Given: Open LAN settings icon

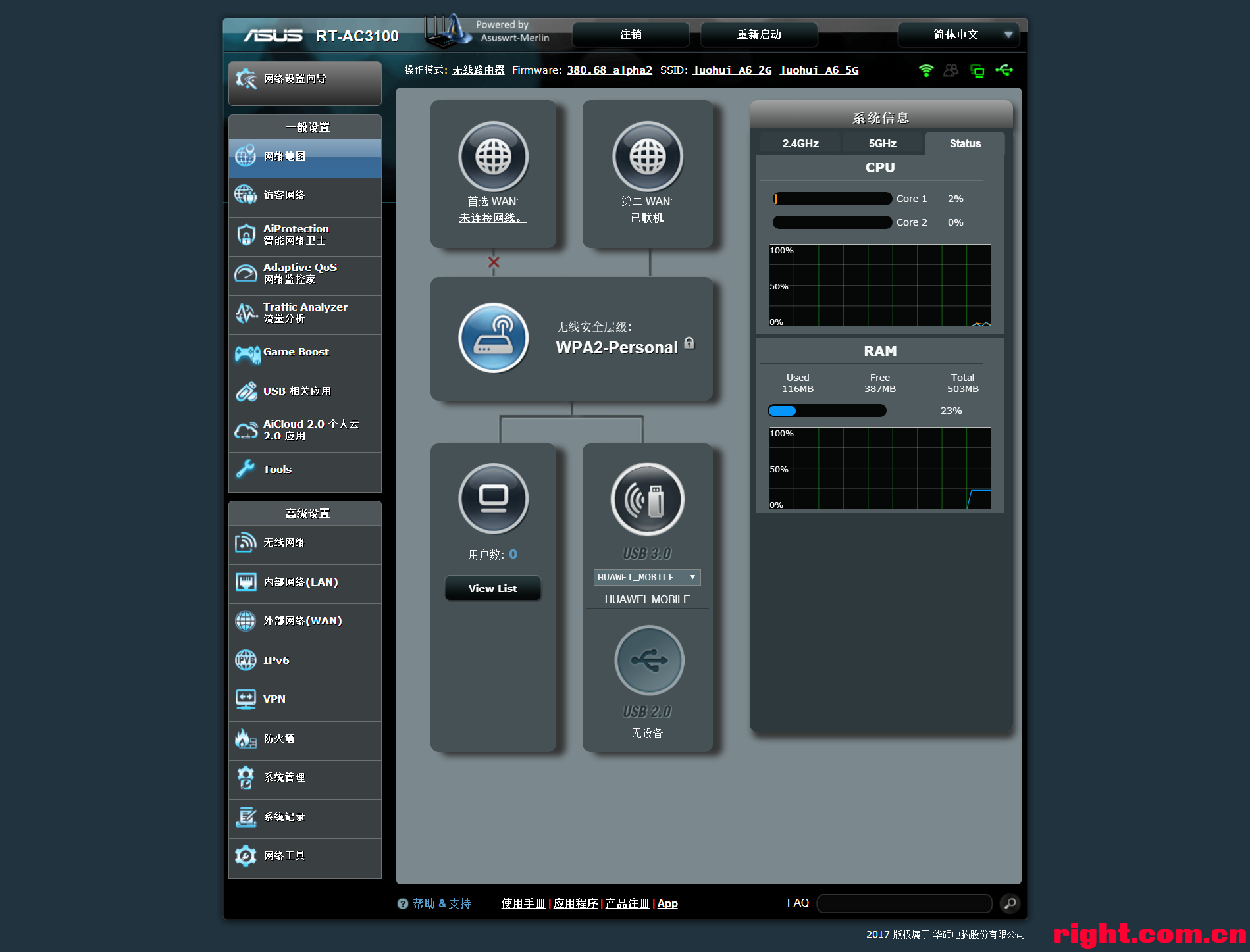Looking at the screenshot, I should 246,582.
